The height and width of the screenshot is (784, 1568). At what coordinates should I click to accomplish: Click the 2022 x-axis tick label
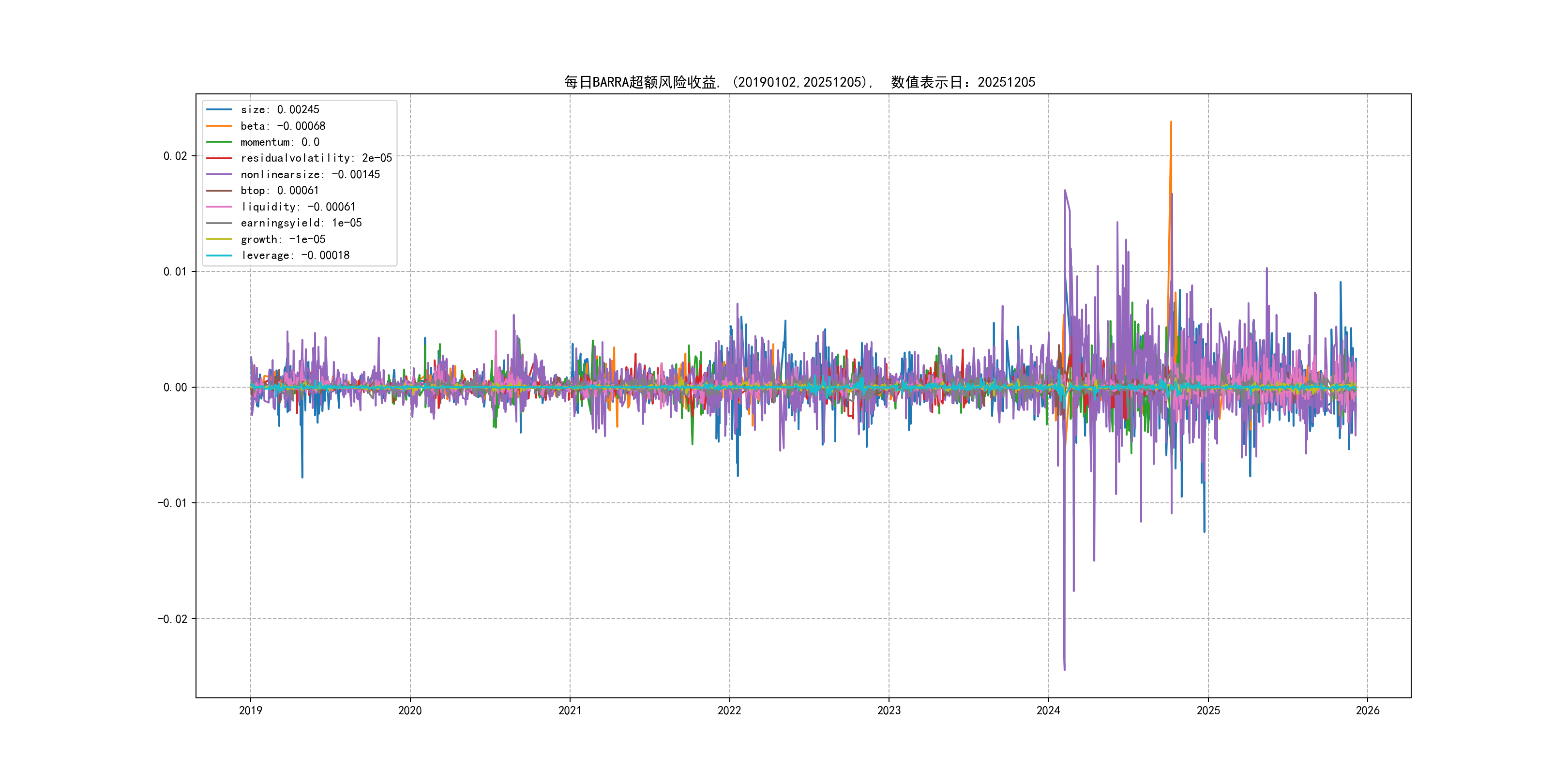coord(729,710)
